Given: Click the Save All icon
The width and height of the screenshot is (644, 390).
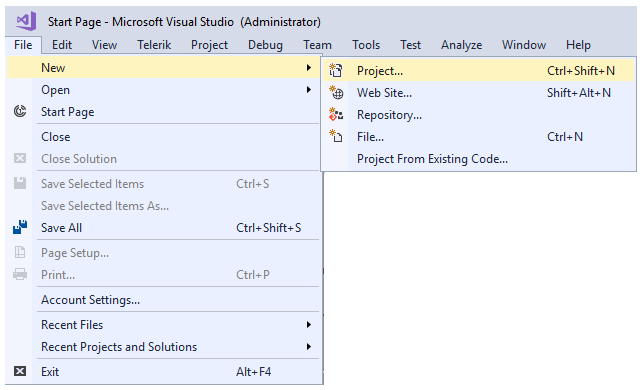Looking at the screenshot, I should click(x=20, y=227).
